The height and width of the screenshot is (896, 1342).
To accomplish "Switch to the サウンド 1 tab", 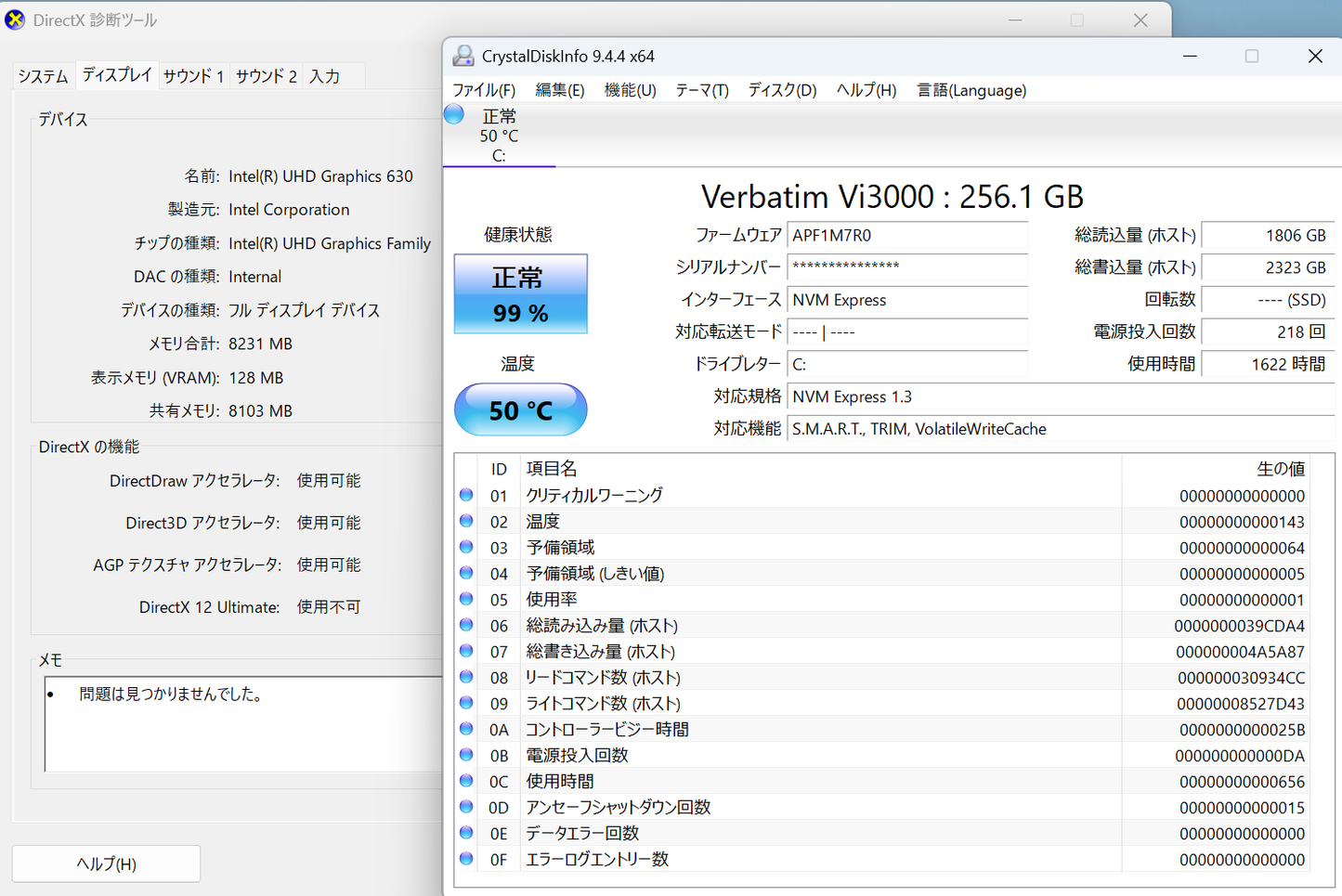I will [x=194, y=76].
